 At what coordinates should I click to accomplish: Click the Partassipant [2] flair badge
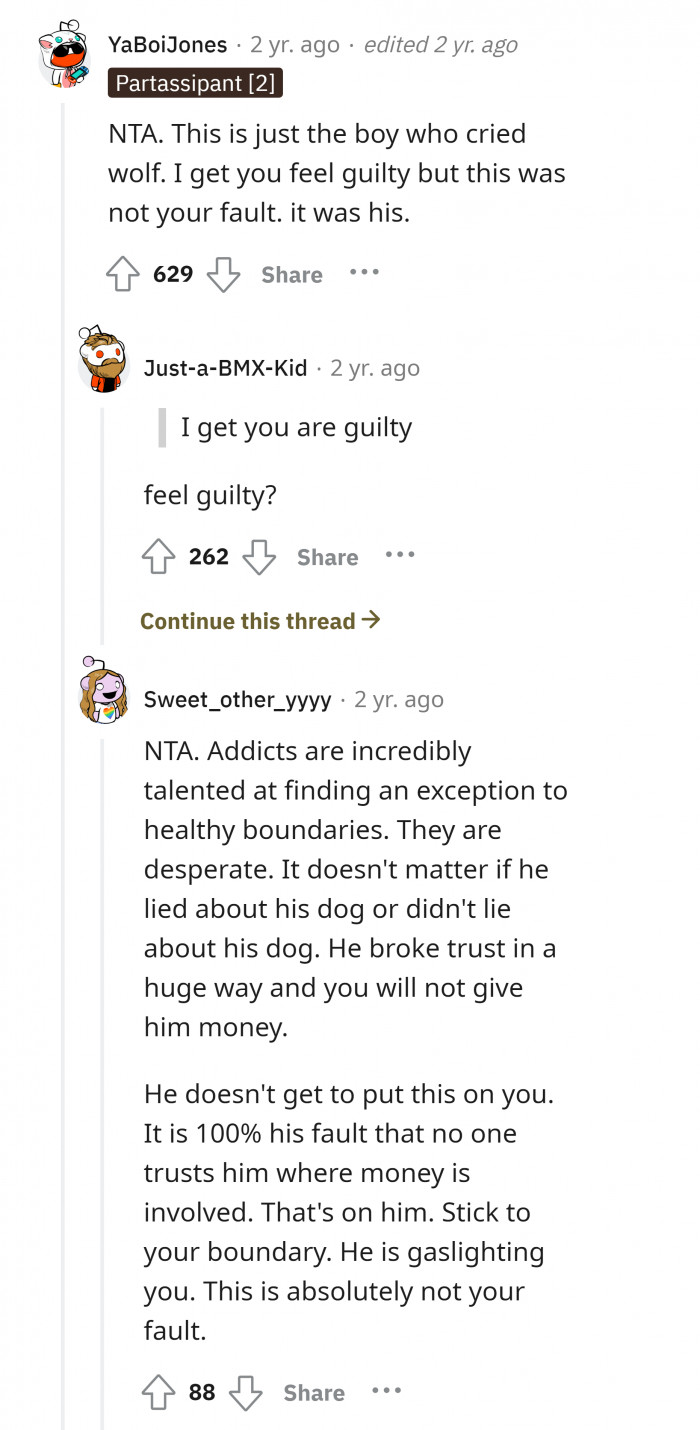click(x=195, y=84)
